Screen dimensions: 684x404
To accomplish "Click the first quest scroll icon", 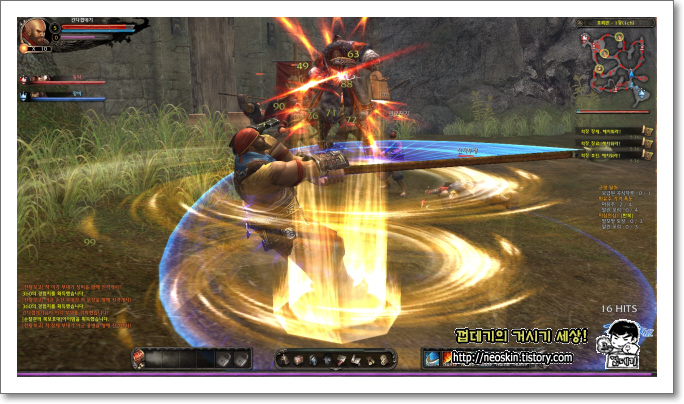I will (x=648, y=131).
